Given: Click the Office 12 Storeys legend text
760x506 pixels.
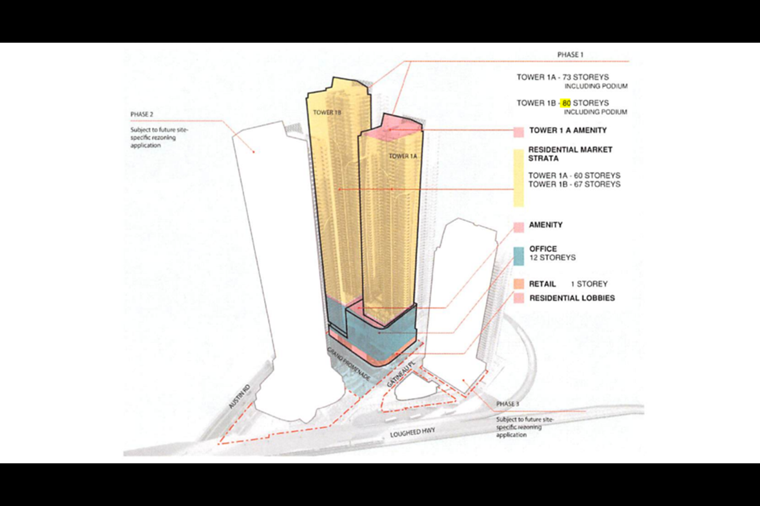Looking at the screenshot, I should (551, 253).
